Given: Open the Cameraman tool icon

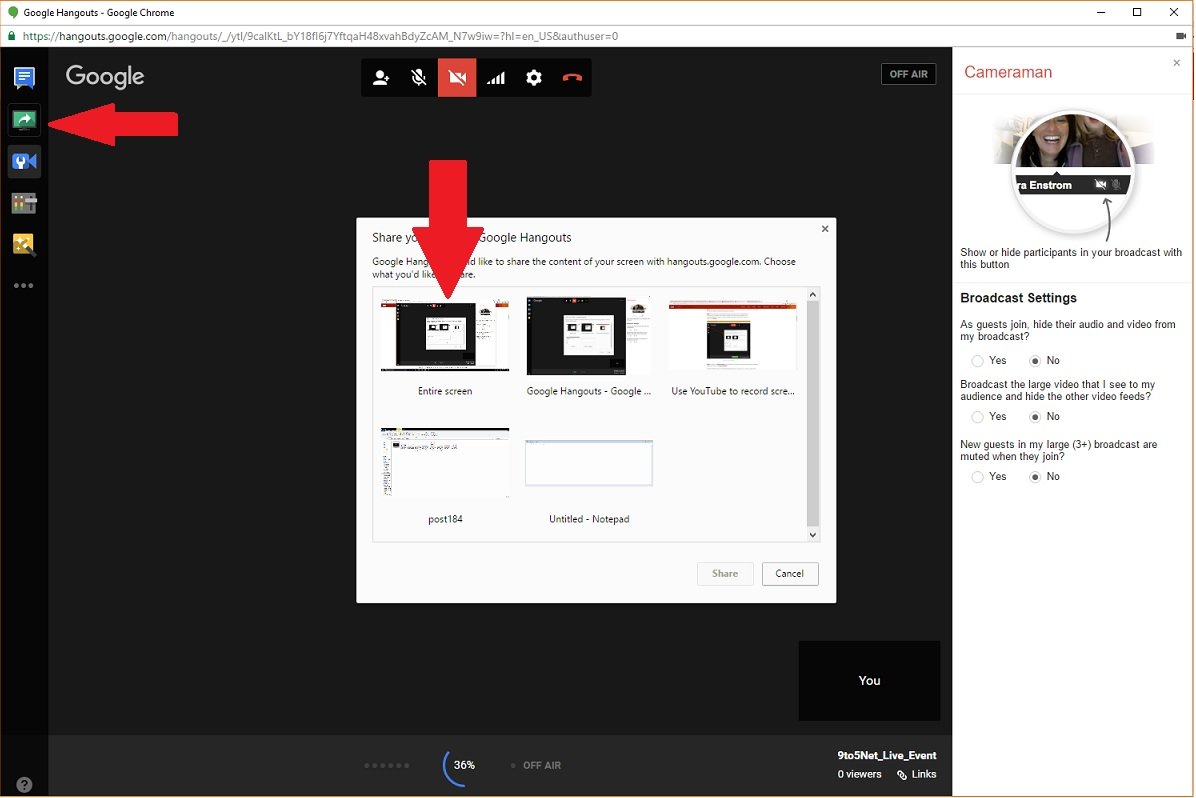Looking at the screenshot, I should [x=24, y=161].
